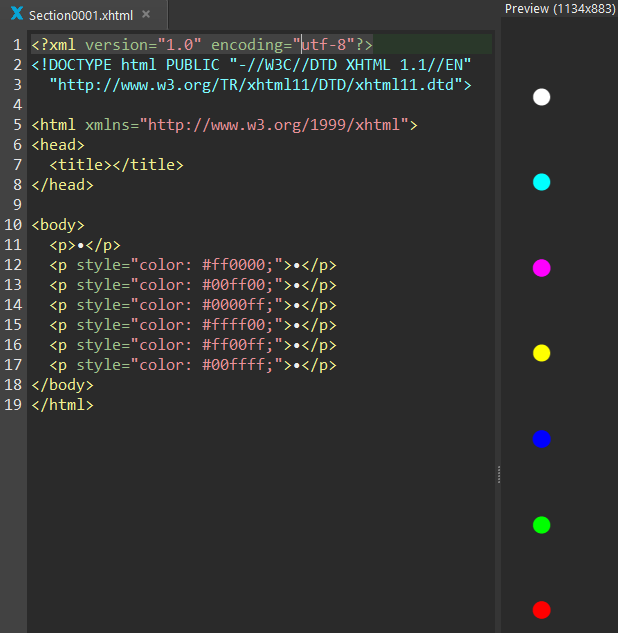
Task: Place cursor inside the empty title tag
Action: 103,165
